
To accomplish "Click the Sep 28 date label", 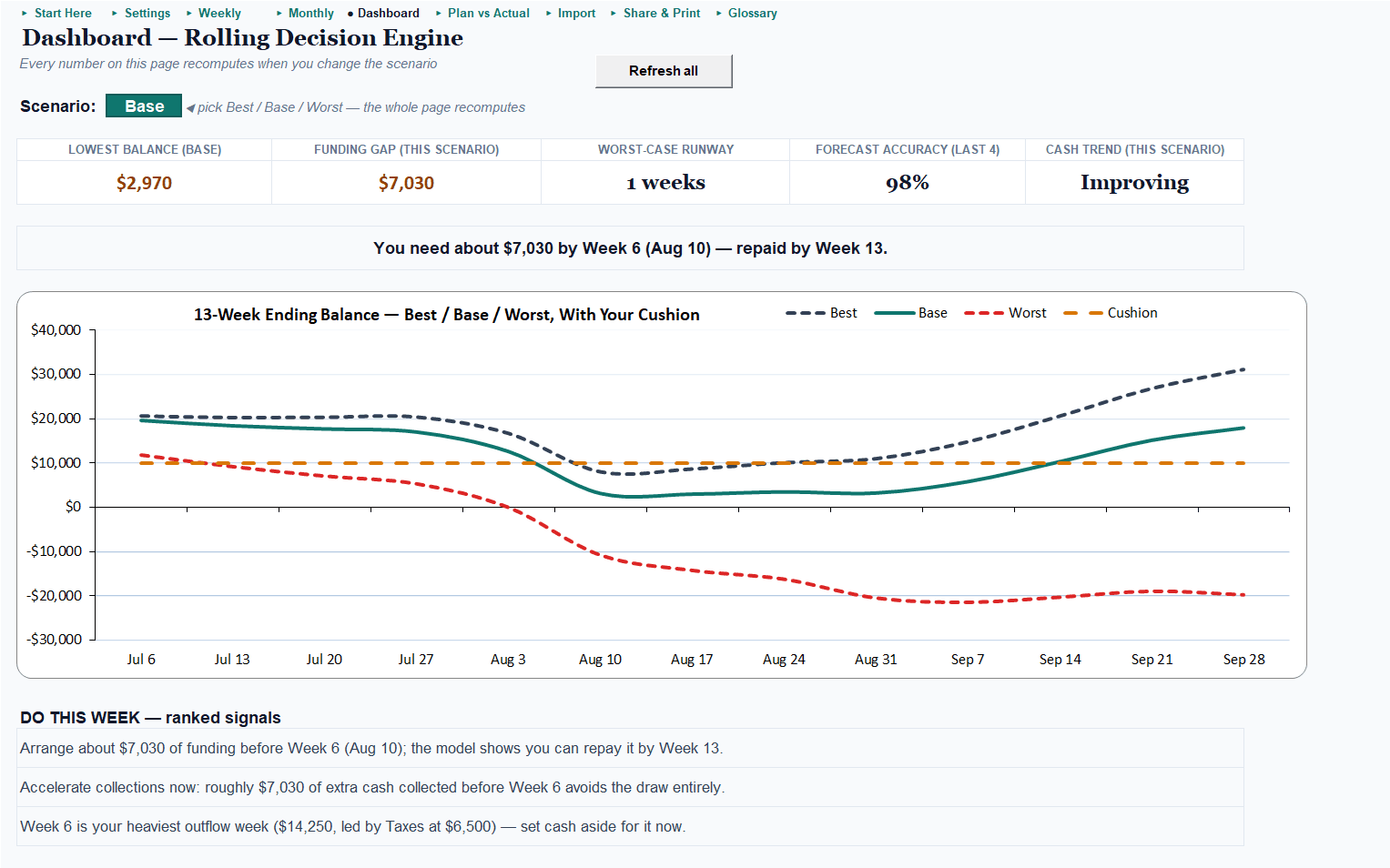I will click(1244, 660).
